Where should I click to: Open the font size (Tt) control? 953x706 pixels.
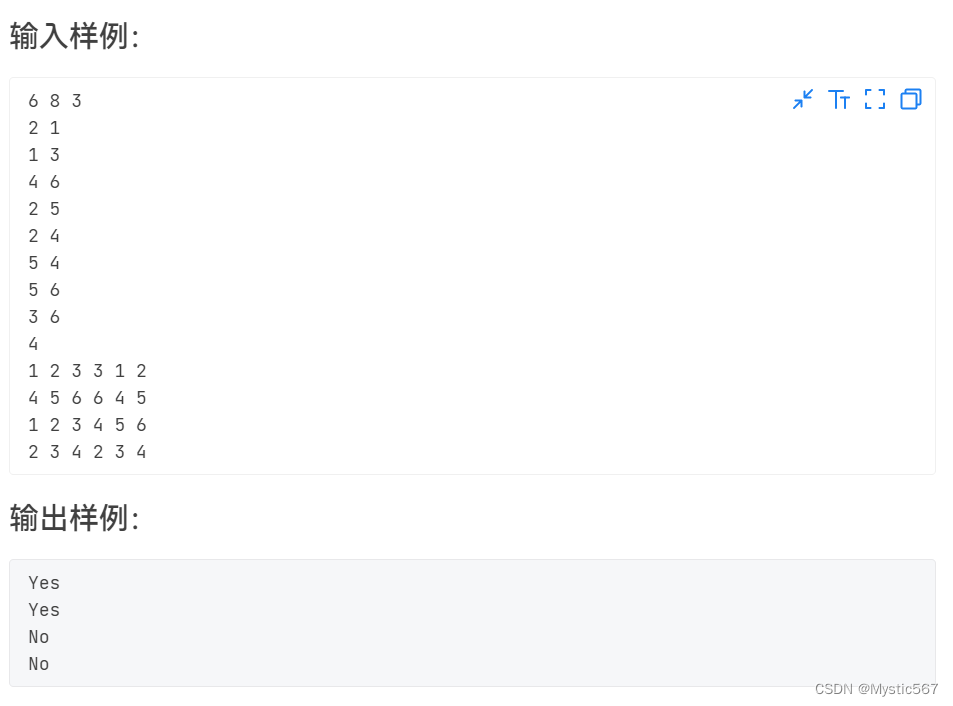click(839, 99)
